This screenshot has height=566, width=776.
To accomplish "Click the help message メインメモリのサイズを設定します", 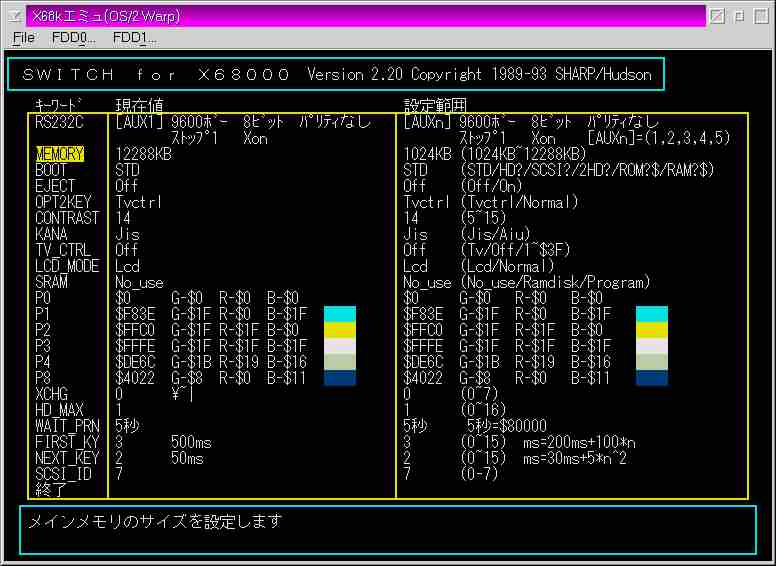I will tap(155, 521).
